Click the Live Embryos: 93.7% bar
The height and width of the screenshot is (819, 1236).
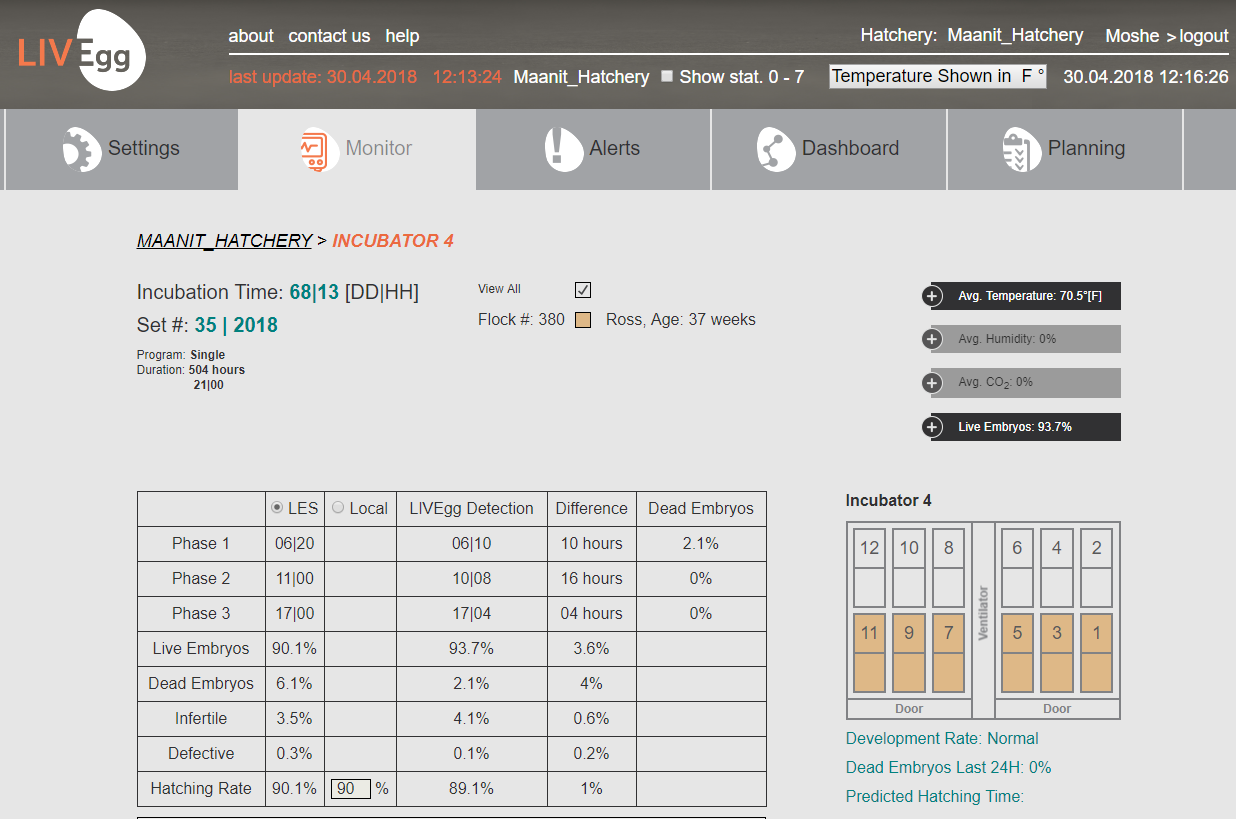[1026, 427]
